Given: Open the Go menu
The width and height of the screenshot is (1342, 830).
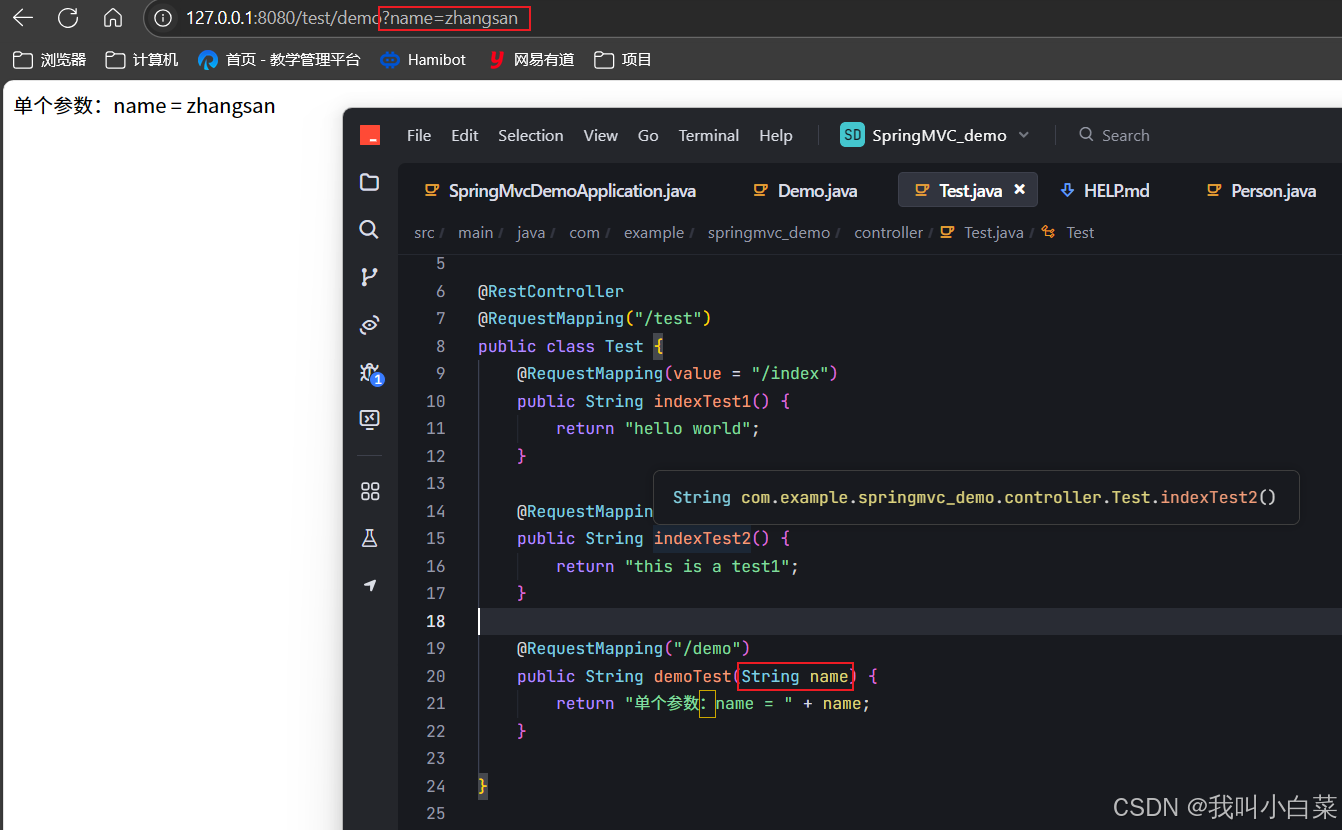Looking at the screenshot, I should pos(648,136).
